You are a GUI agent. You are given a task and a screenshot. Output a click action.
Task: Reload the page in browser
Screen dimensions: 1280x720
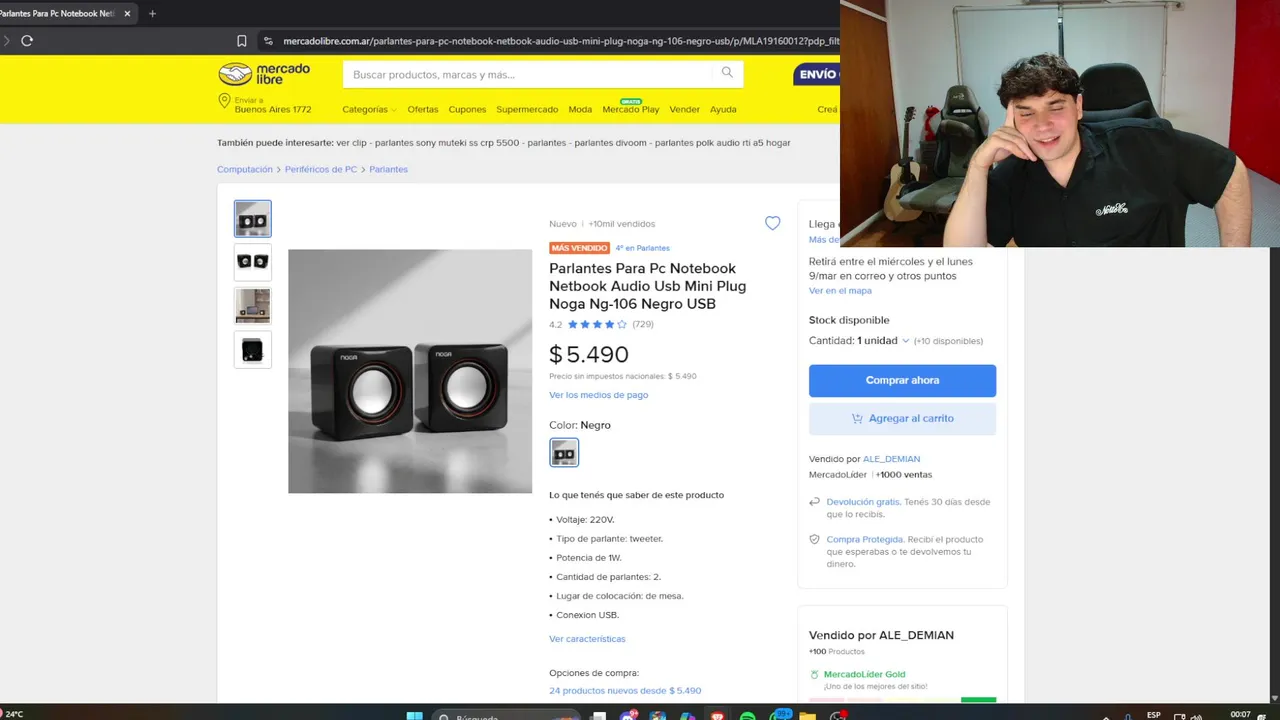[27, 41]
